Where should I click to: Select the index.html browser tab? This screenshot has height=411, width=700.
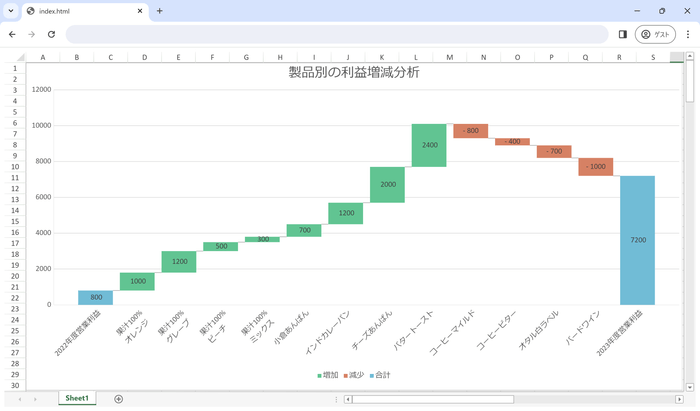pyautogui.click(x=80, y=11)
